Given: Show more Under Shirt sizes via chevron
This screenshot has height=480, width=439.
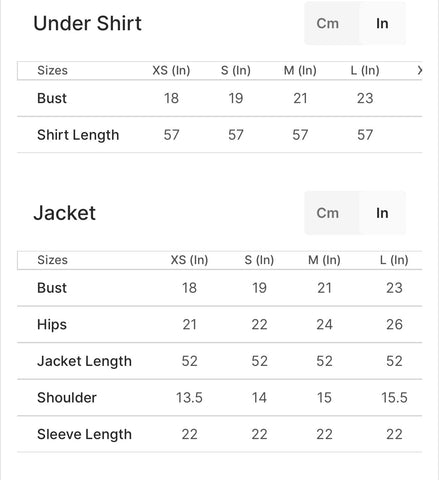Looking at the screenshot, I should point(420,70).
